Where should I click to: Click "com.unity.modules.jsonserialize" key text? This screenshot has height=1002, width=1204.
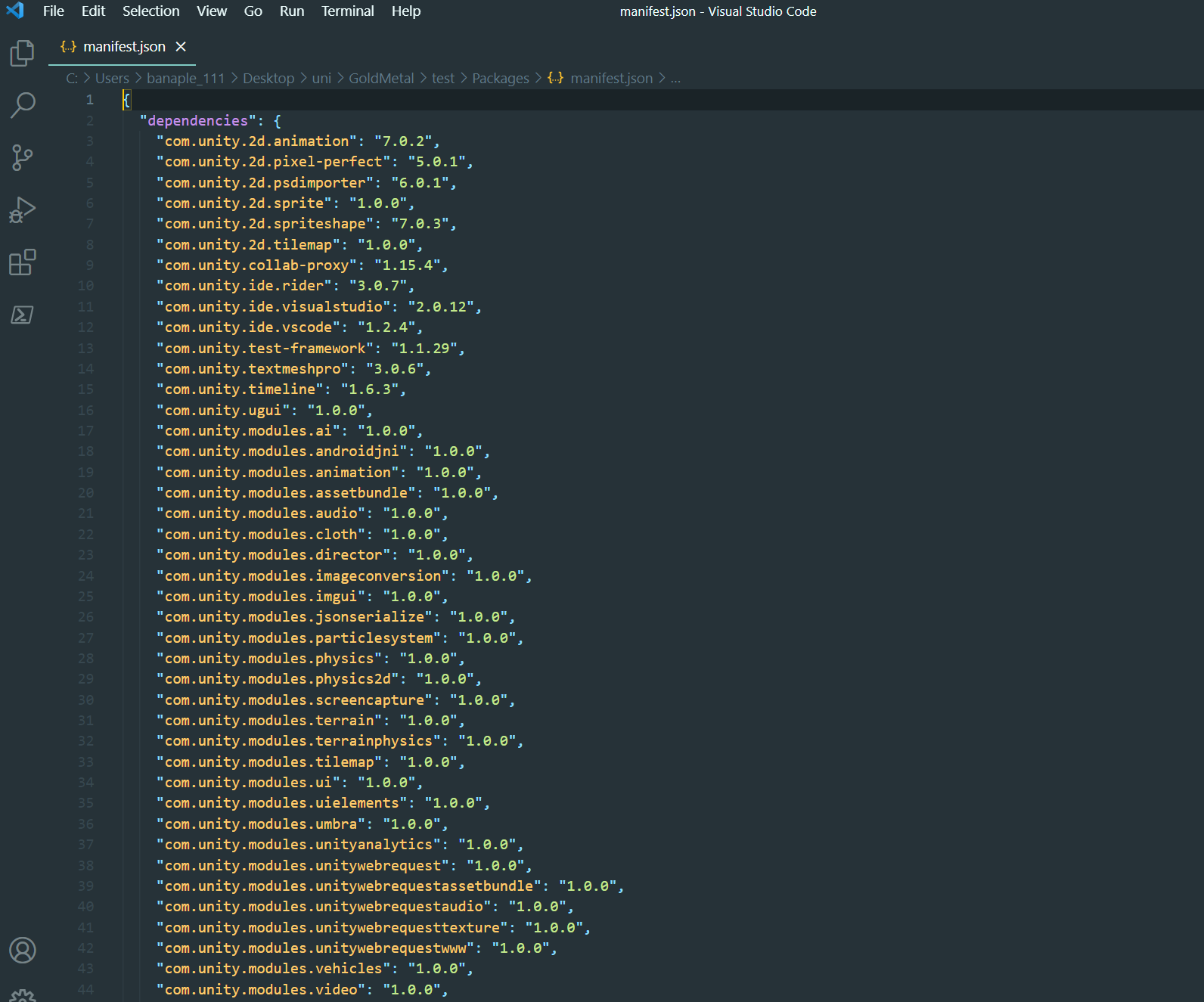click(294, 617)
